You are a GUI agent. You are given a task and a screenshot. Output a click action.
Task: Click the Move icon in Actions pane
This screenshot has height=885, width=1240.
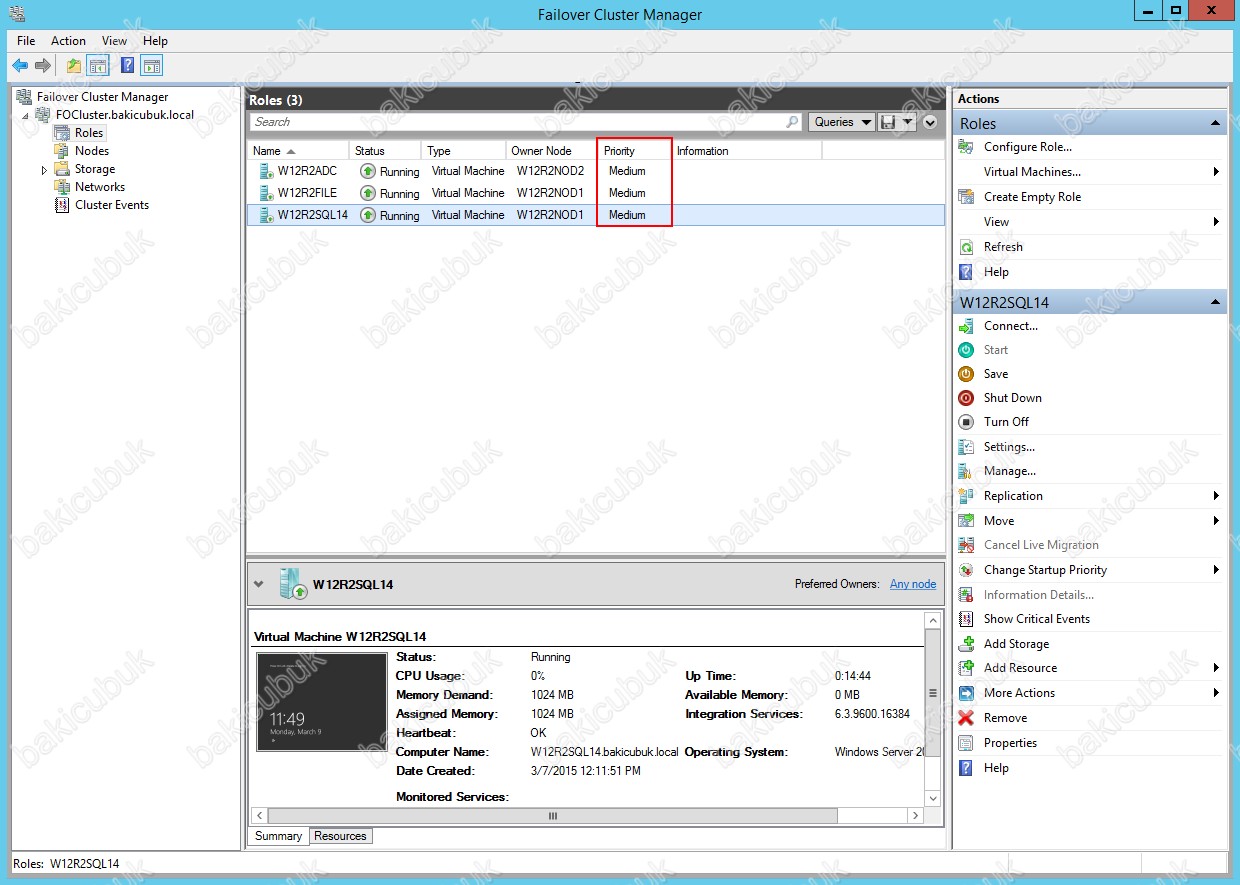[x=966, y=521]
